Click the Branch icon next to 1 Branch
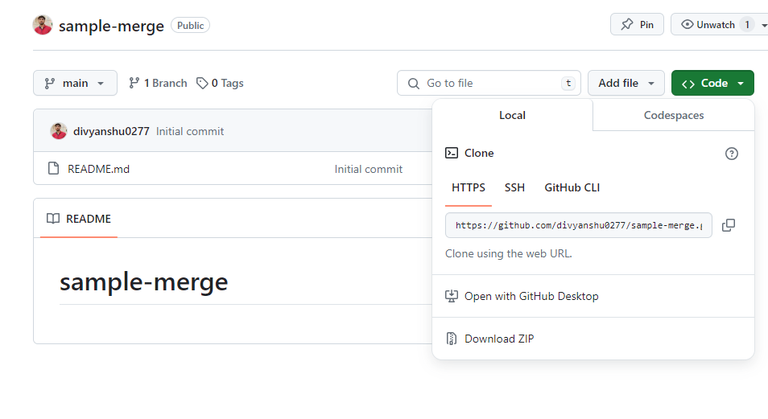Screen dimensions: 768x419 pyautogui.click(x=135, y=83)
